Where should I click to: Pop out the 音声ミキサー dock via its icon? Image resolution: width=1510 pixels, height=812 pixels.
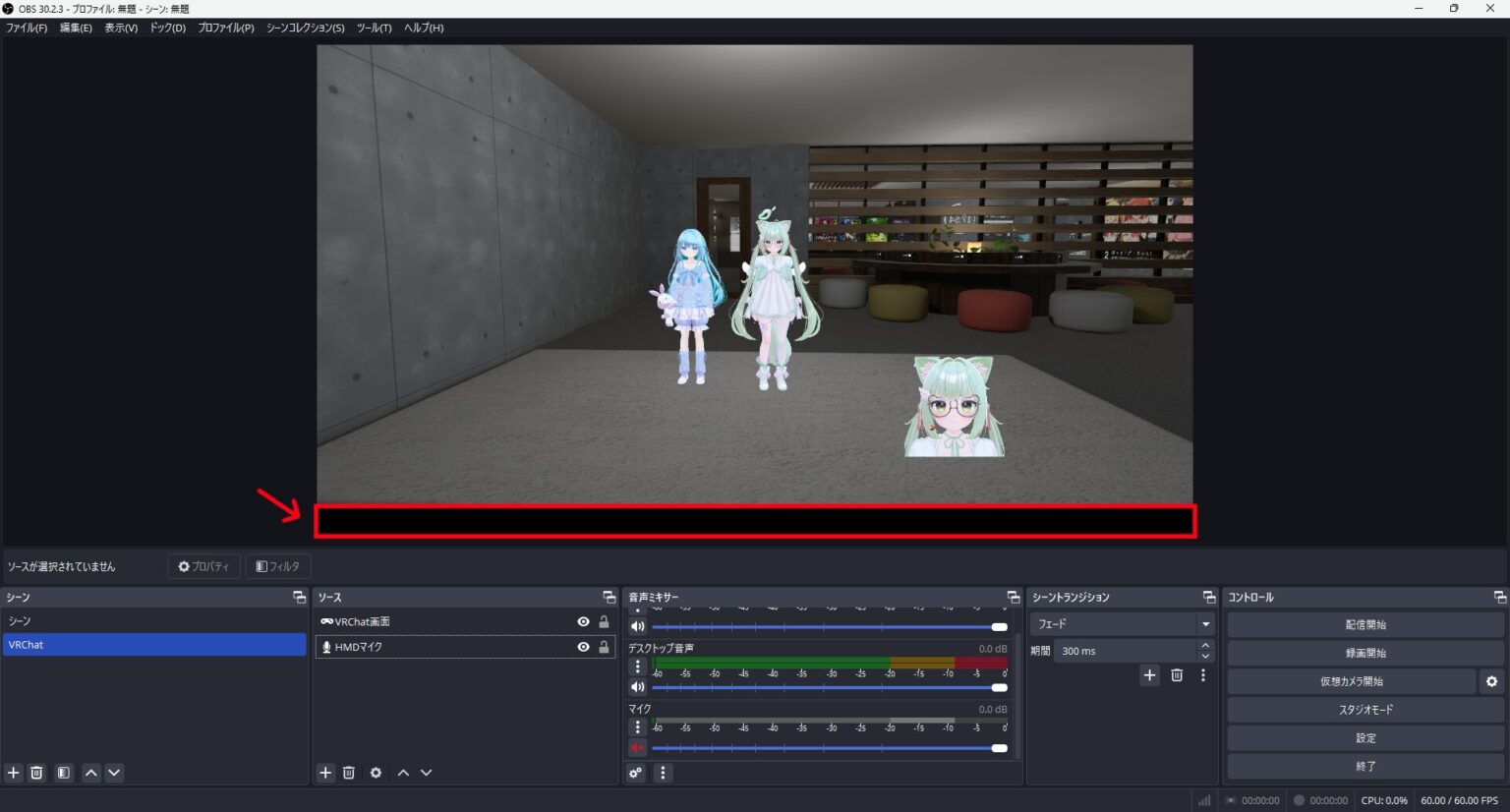[1013, 597]
